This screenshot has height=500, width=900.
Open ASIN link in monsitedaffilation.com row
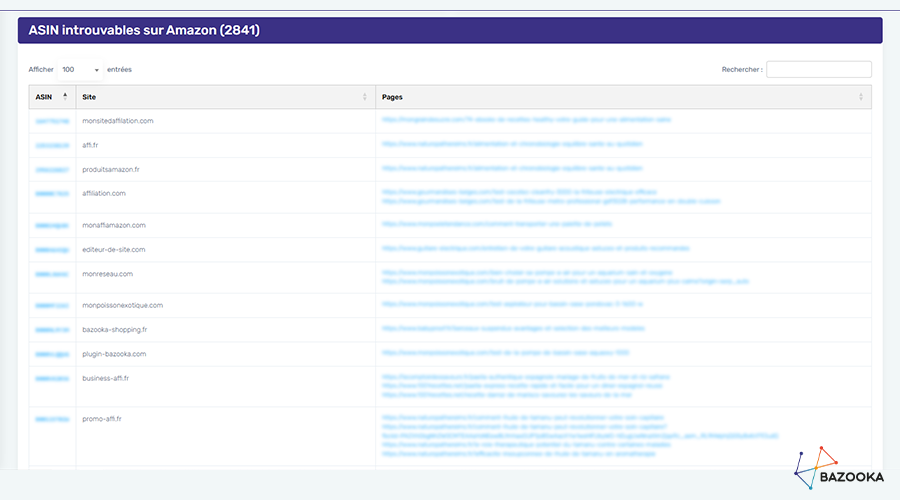52,121
